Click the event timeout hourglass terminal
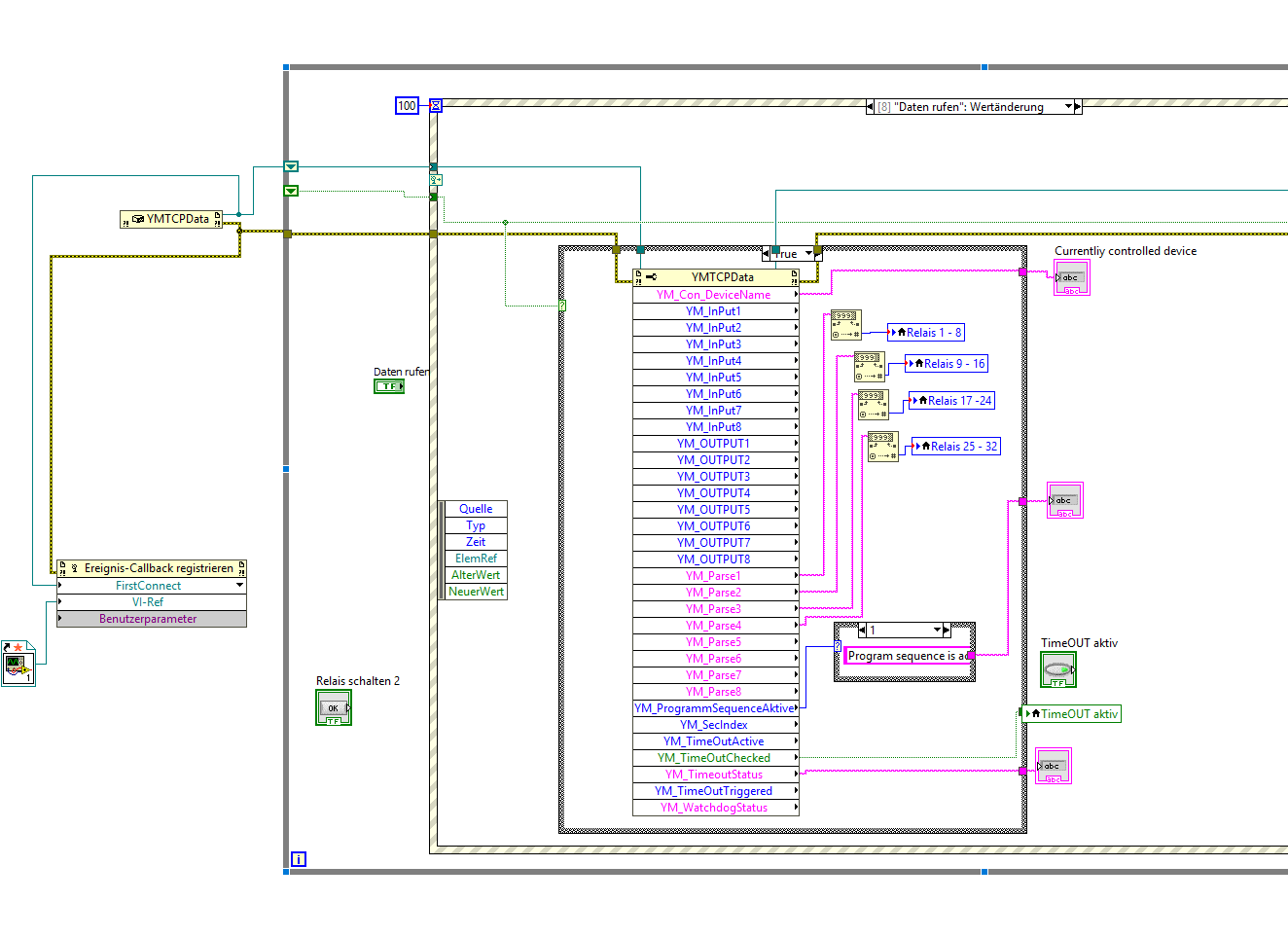The width and height of the screenshot is (1288, 938). click(436, 105)
